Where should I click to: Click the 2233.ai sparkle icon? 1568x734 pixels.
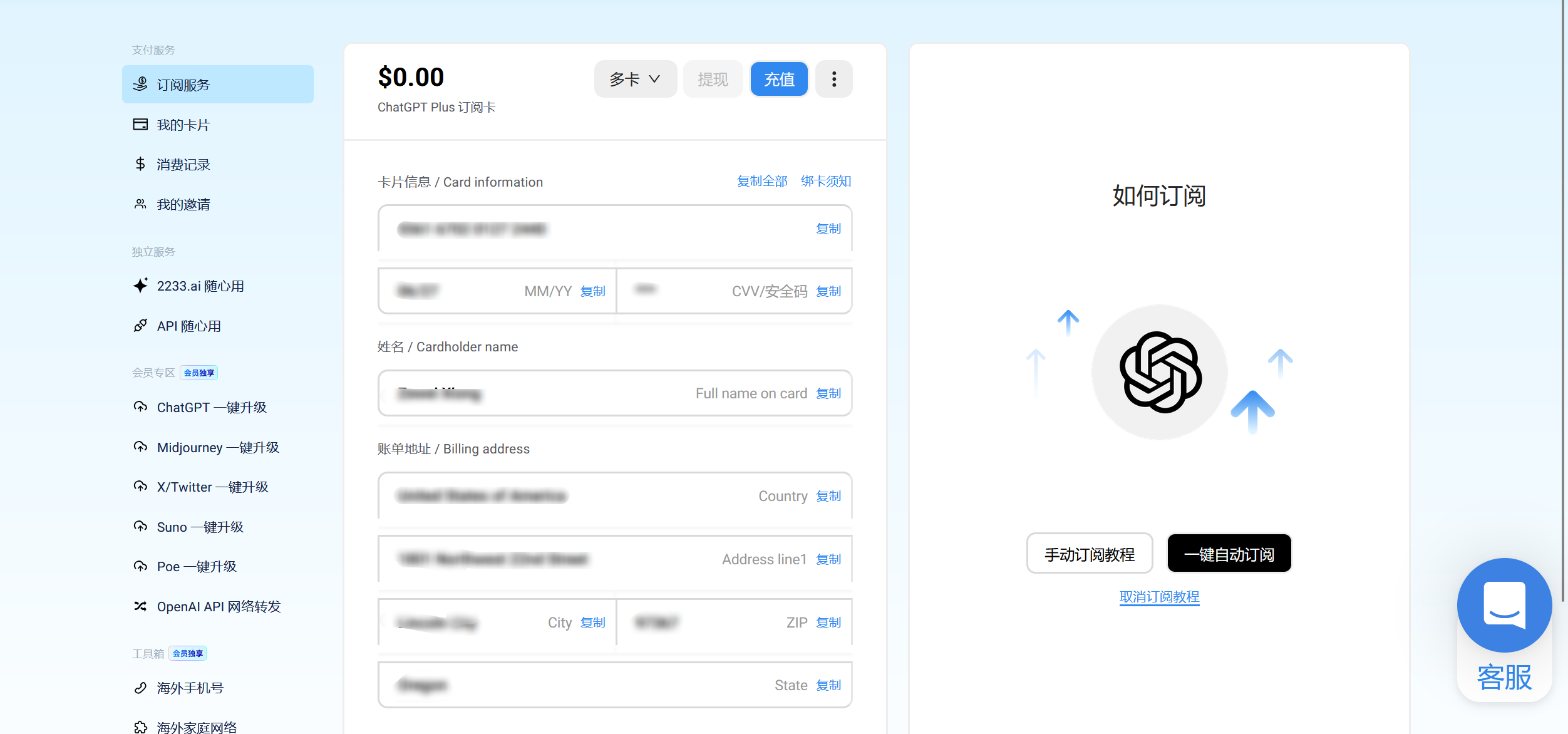coord(140,286)
